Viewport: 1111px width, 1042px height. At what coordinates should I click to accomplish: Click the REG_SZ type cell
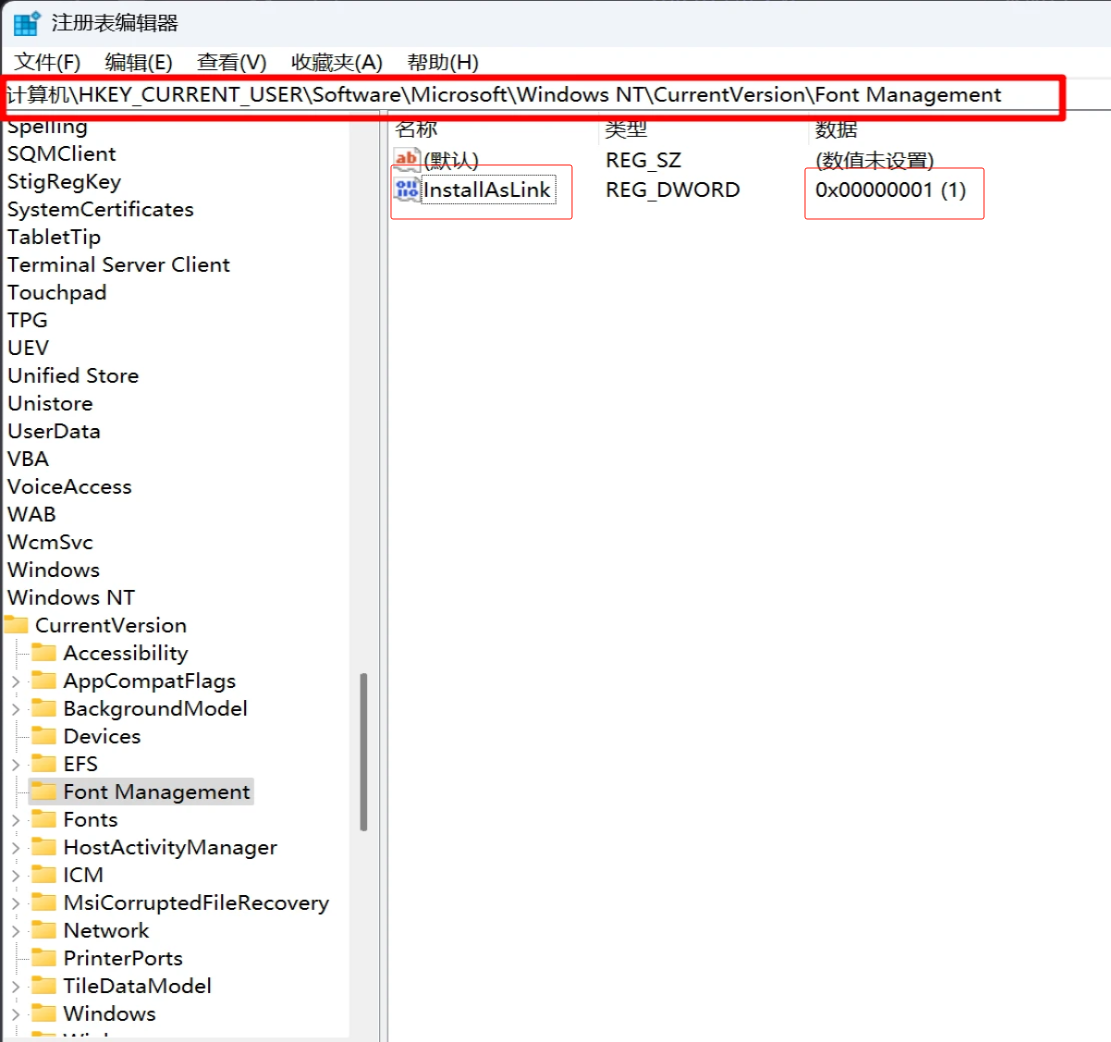point(643,160)
